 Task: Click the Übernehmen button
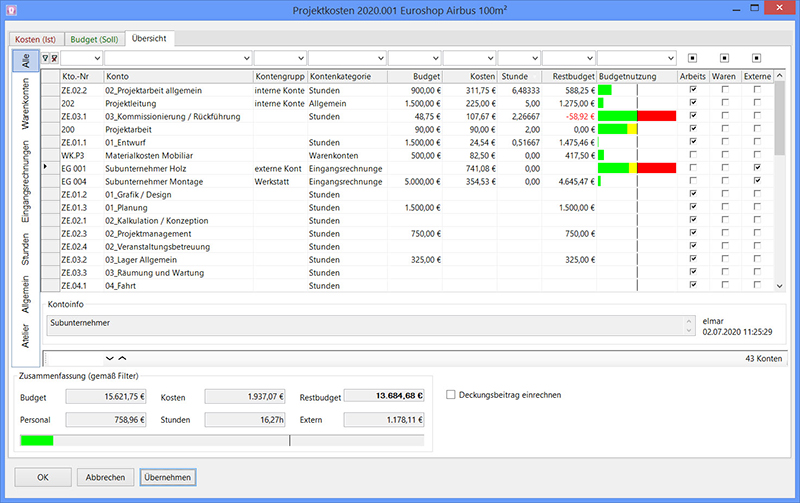[167, 477]
